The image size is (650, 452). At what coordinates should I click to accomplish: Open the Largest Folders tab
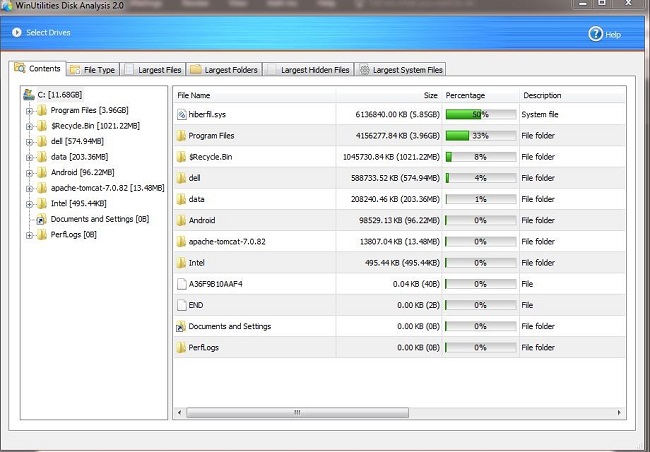224,70
